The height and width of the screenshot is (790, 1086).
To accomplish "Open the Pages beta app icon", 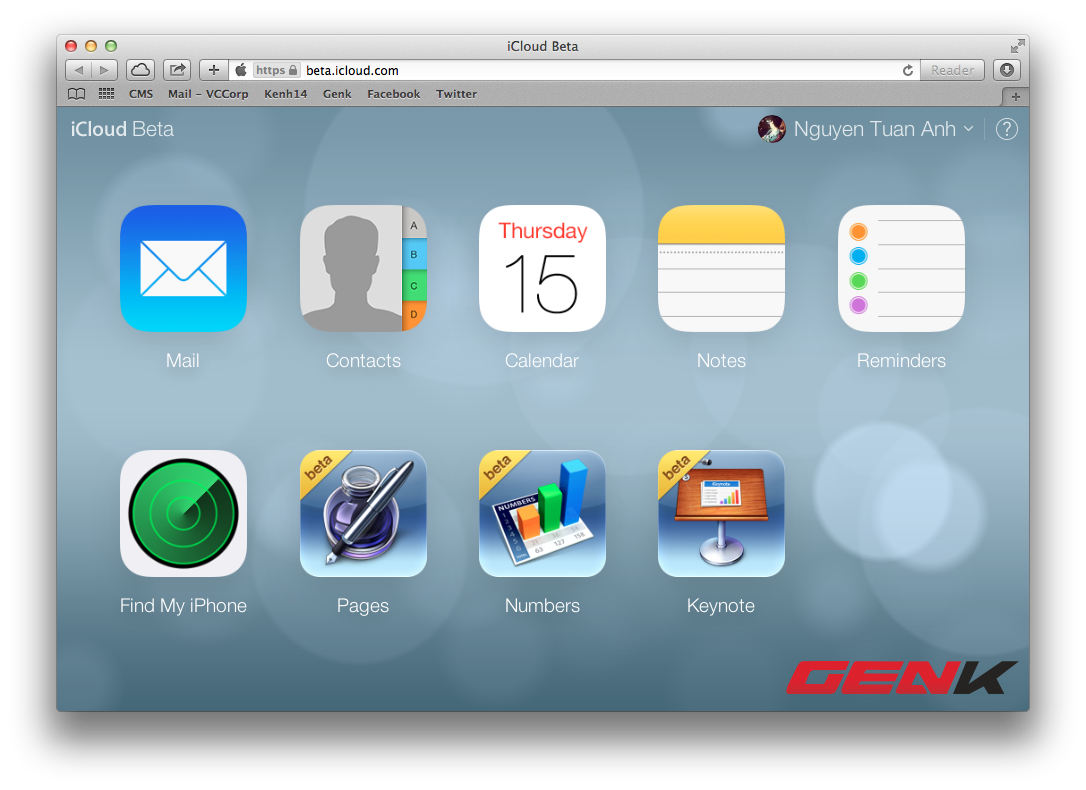I will click(x=363, y=514).
